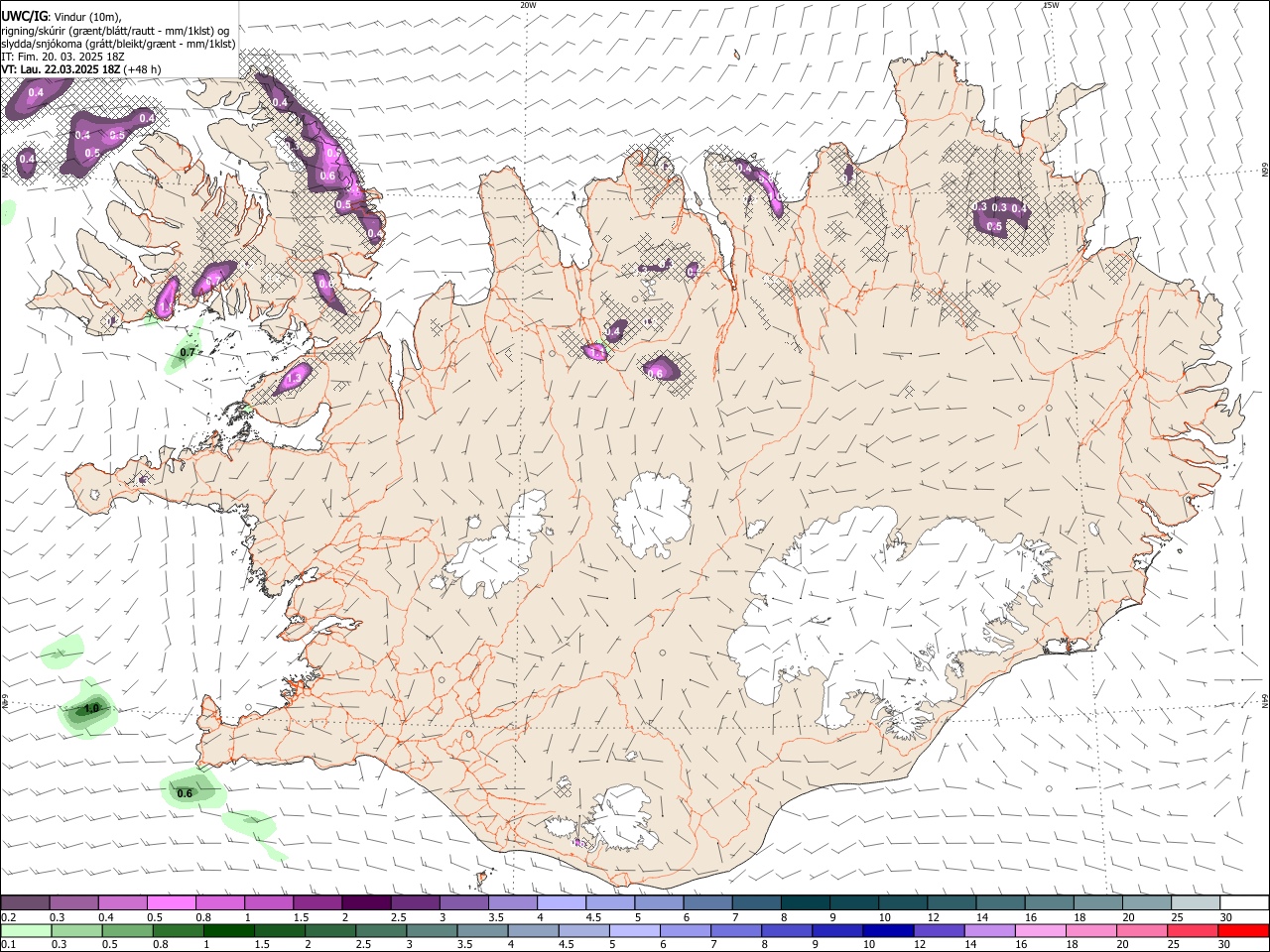
Task: Pick dark teal snow swatch between 8 and 9
Action: coord(806,902)
